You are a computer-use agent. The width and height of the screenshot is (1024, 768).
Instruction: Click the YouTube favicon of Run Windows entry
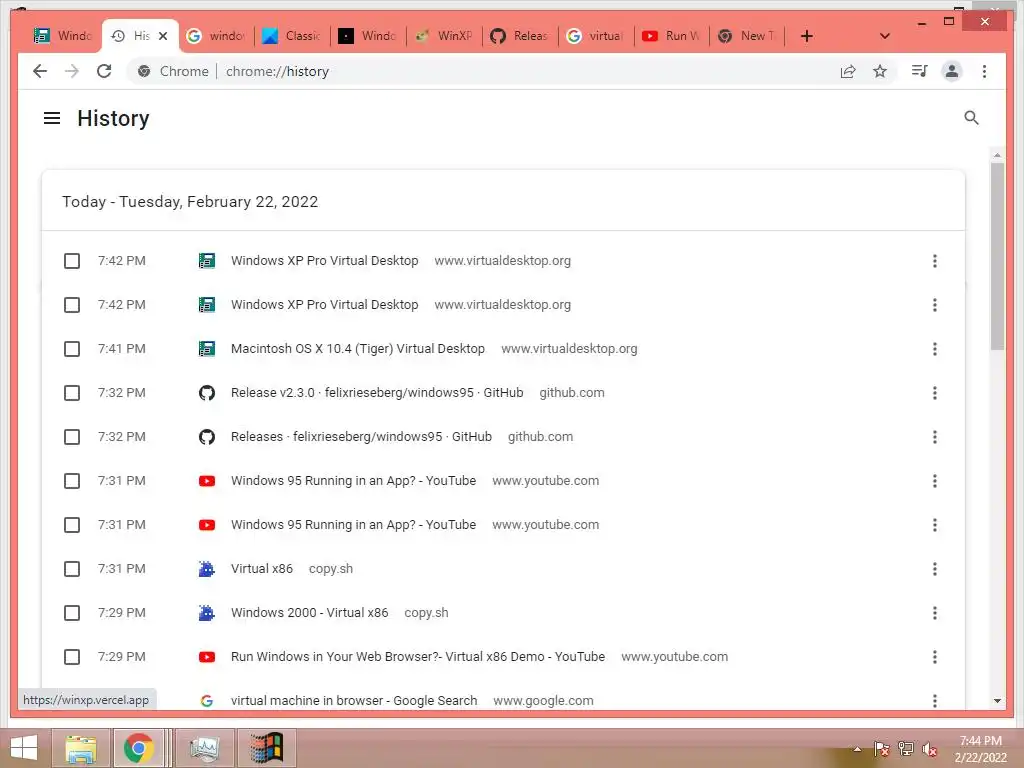coord(206,657)
